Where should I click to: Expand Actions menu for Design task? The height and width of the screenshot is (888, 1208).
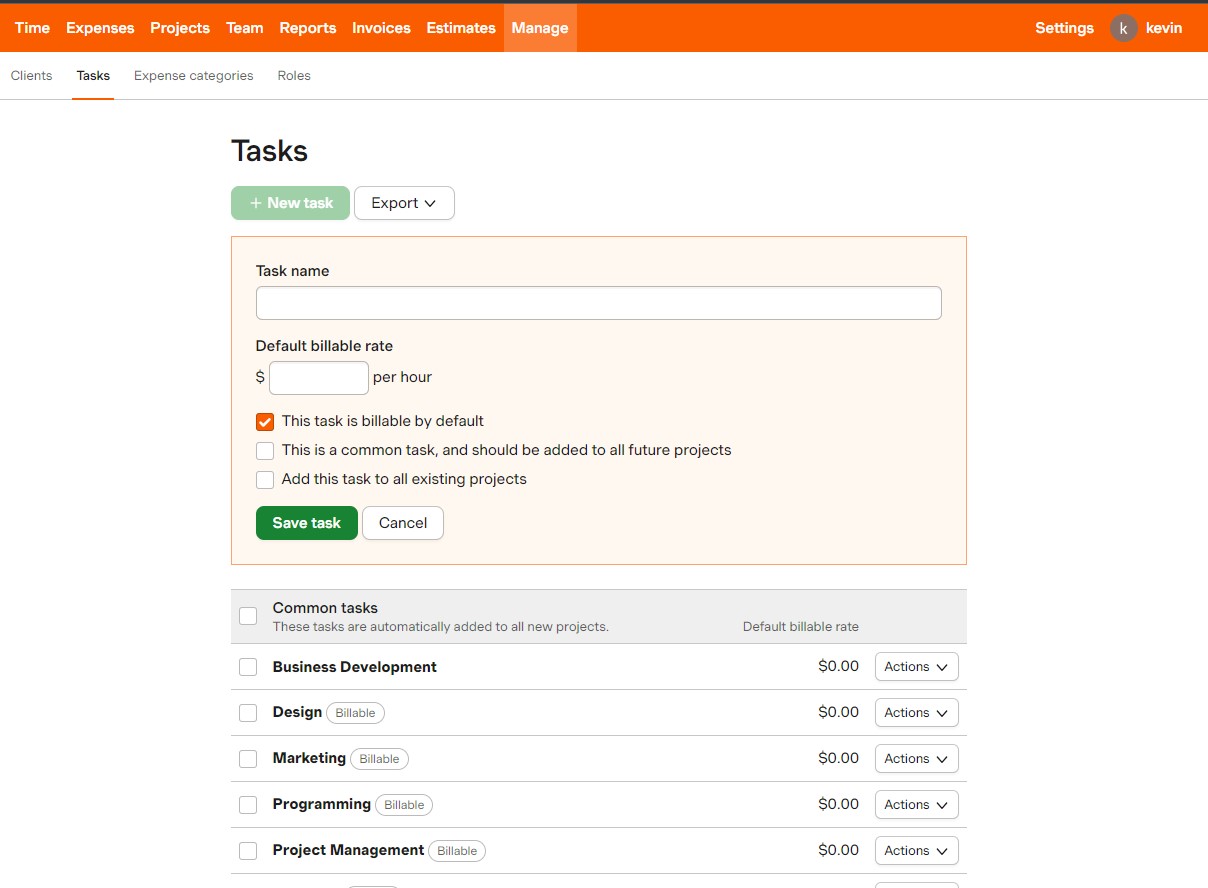916,713
